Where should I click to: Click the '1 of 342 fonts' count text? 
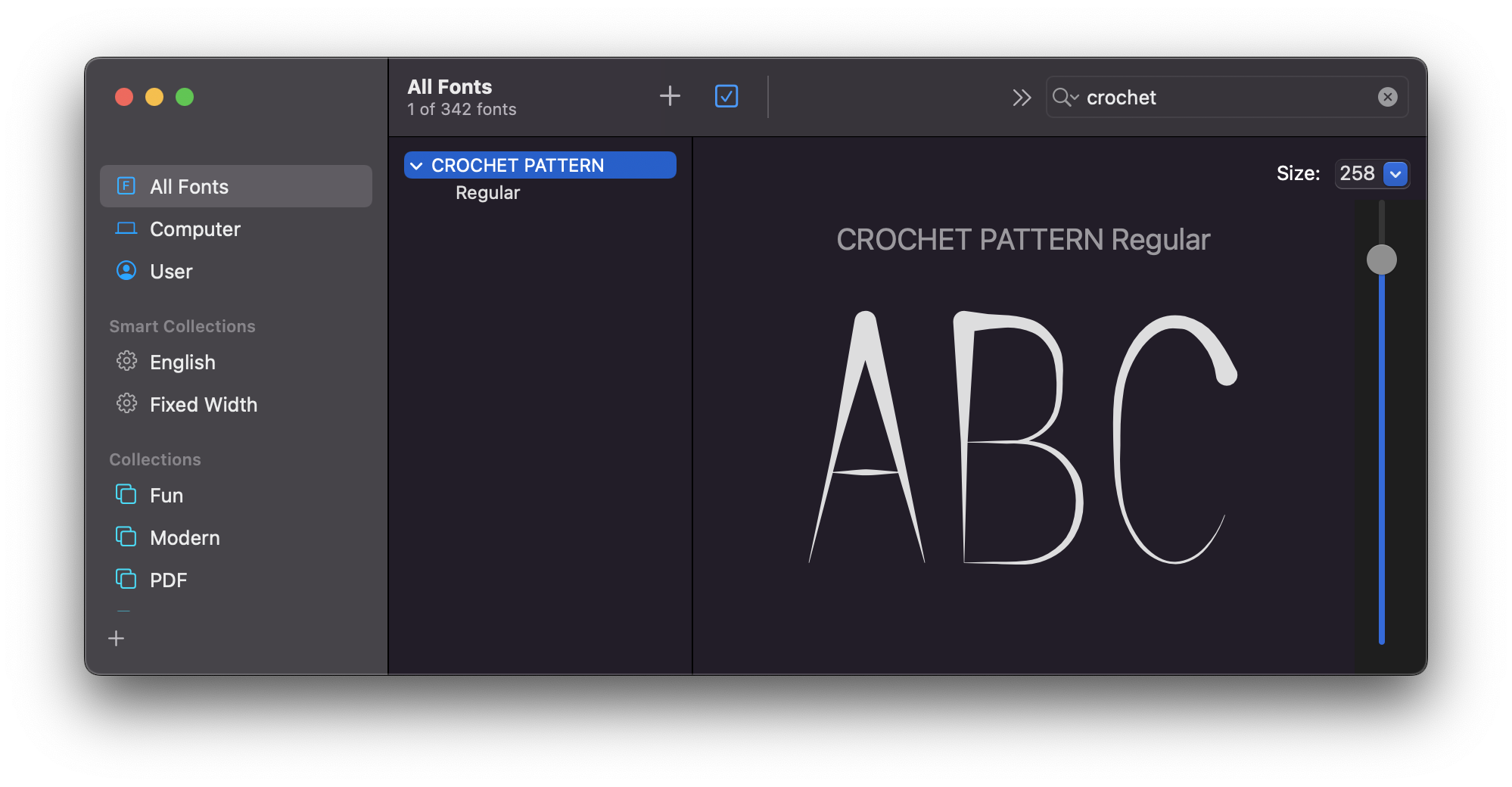(462, 110)
